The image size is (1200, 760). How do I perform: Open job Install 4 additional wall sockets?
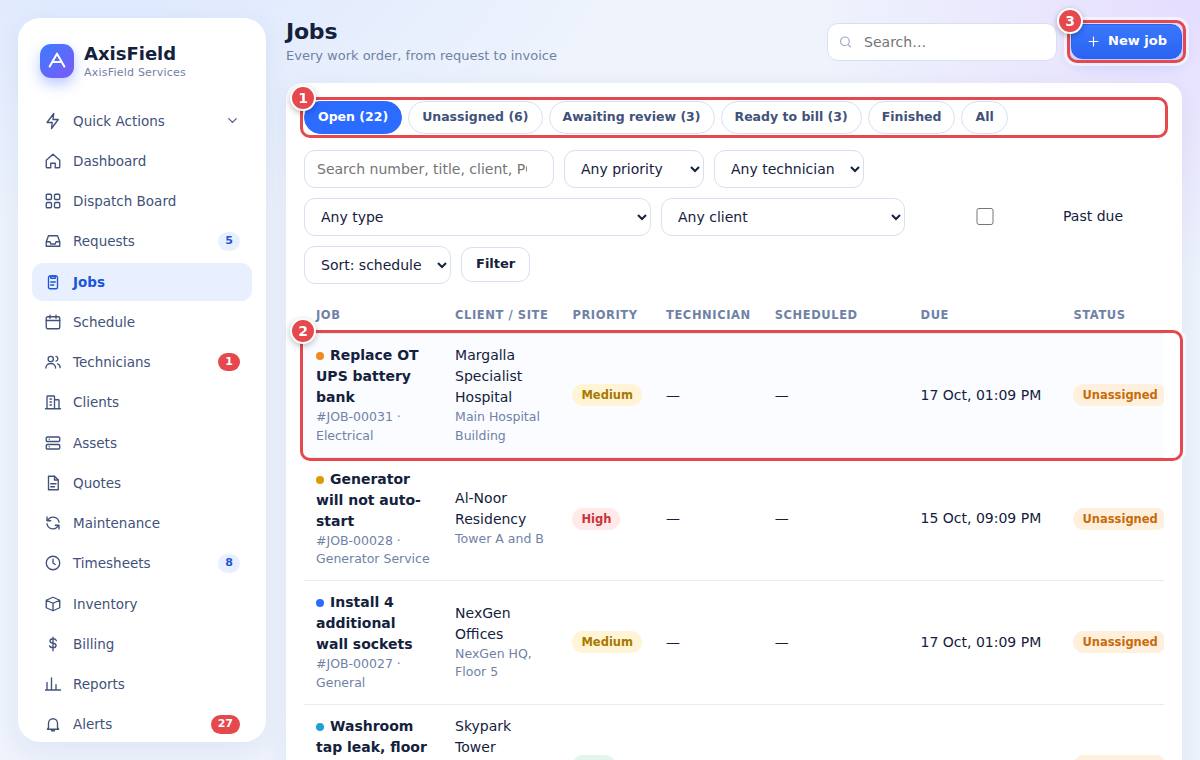click(x=364, y=623)
